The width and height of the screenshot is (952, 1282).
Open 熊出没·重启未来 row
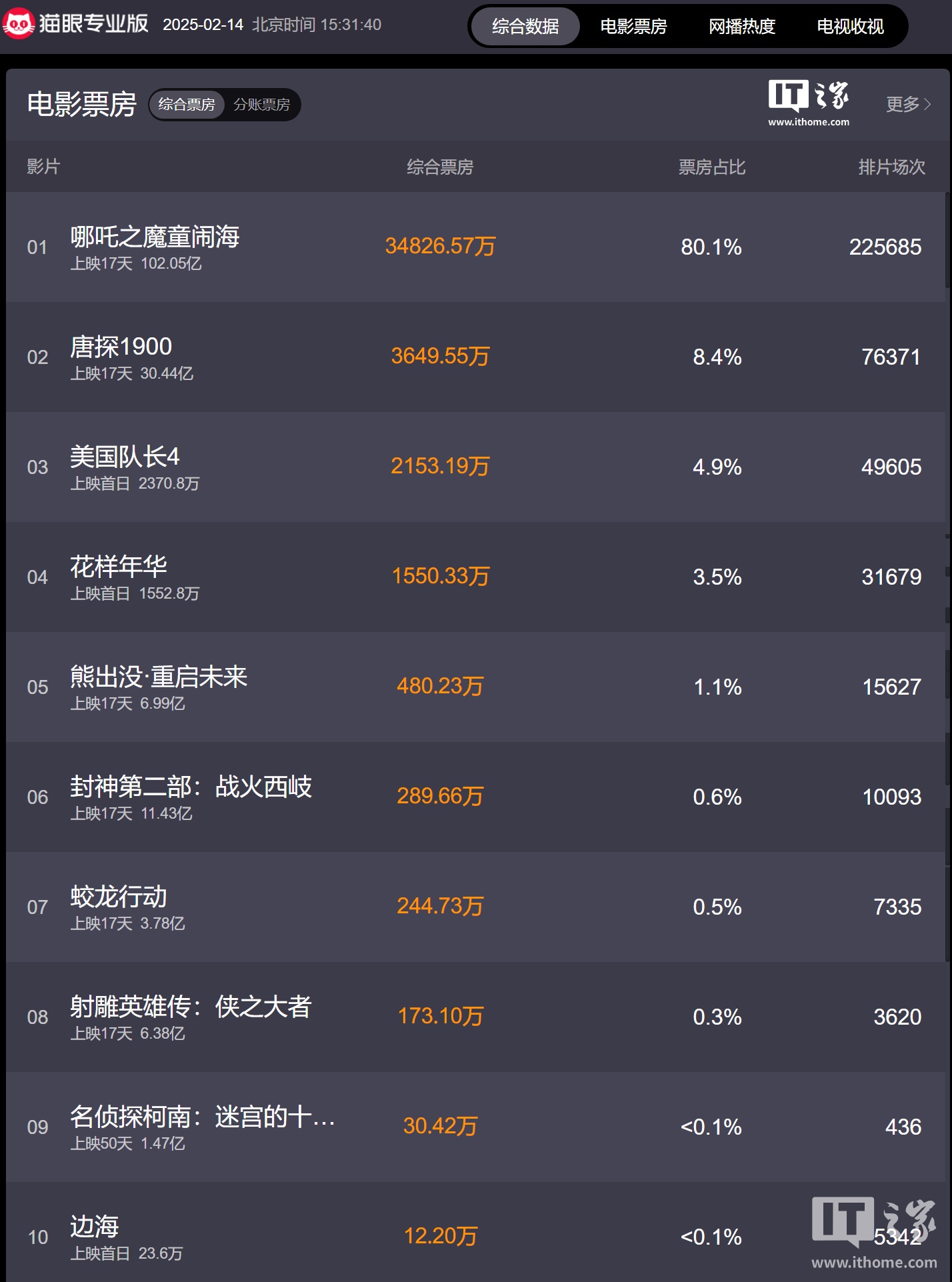159,677
